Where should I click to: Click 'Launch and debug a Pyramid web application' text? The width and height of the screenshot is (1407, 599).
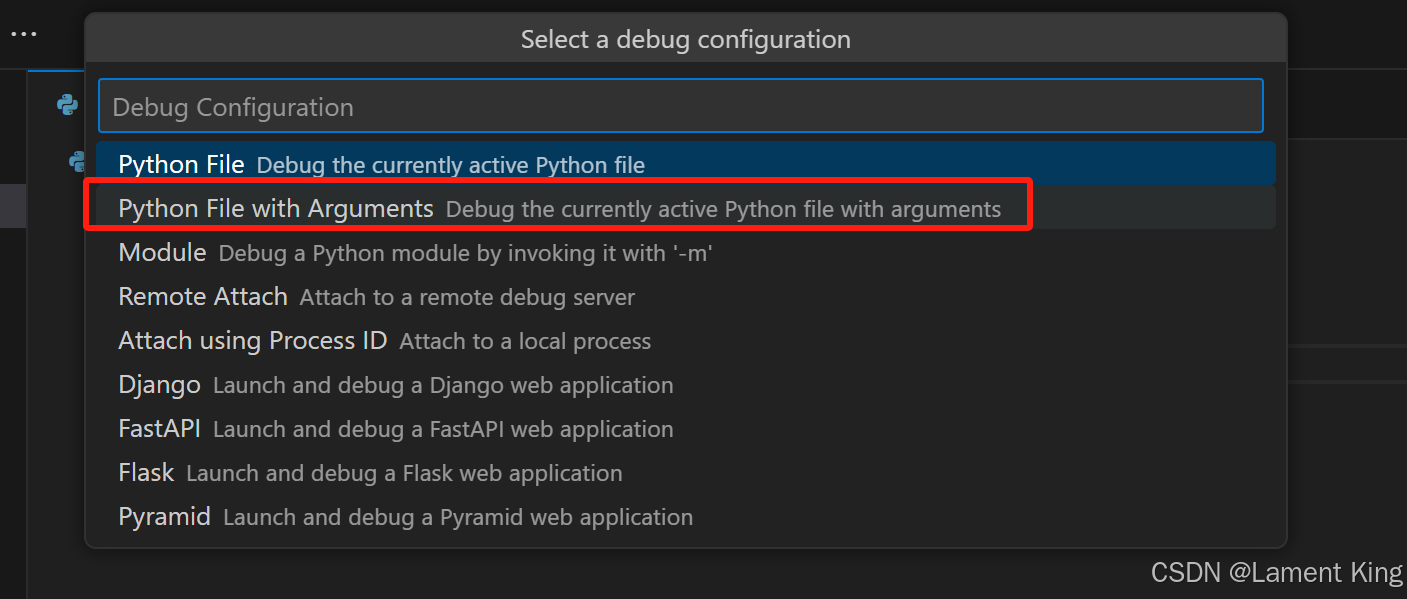tap(457, 518)
